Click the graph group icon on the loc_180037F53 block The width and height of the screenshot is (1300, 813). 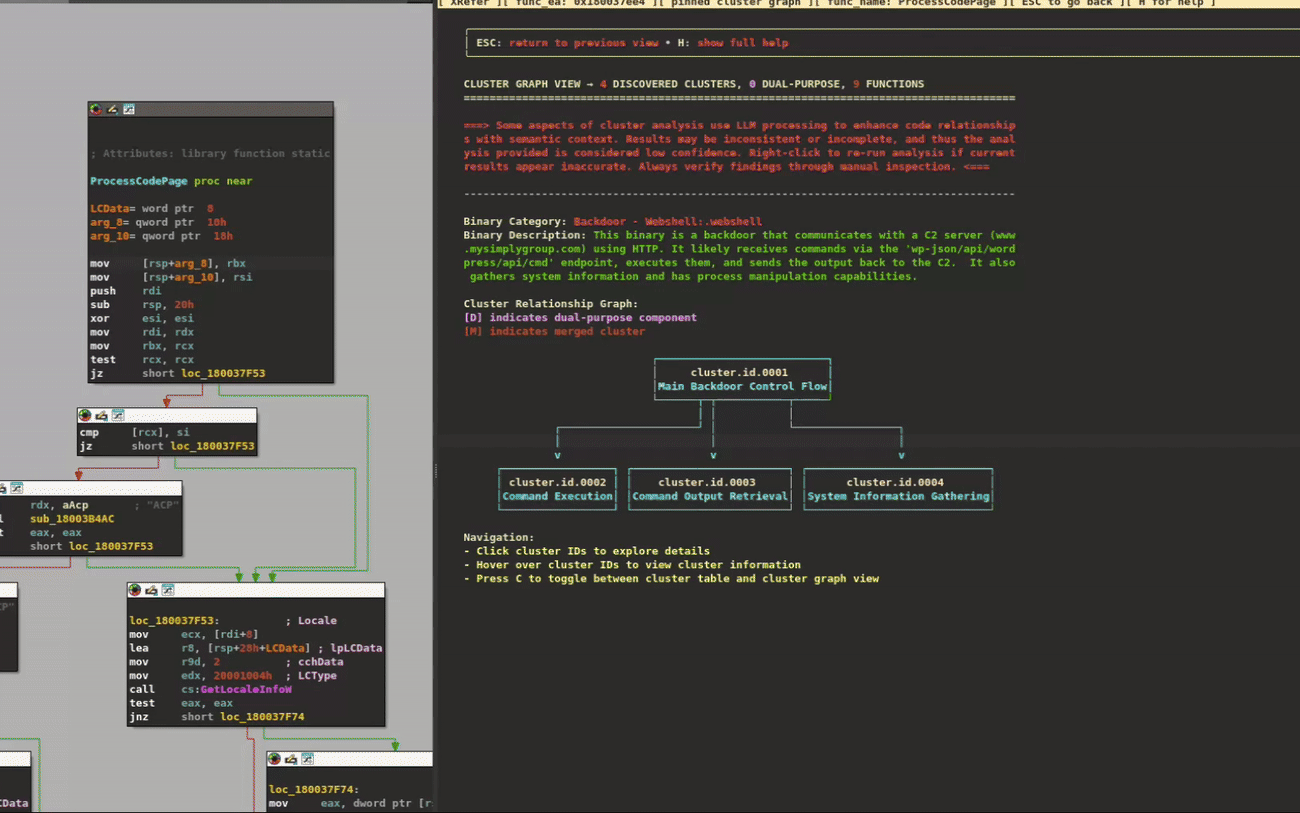point(168,590)
